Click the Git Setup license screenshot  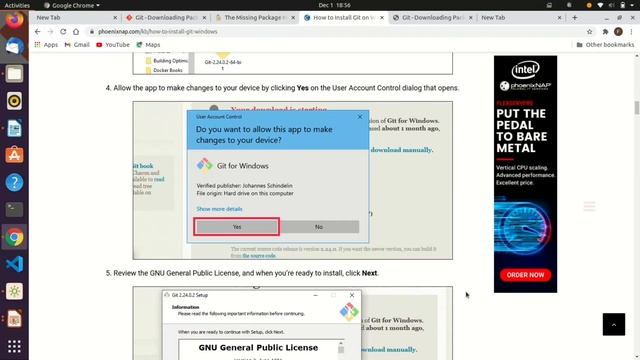(x=293, y=323)
